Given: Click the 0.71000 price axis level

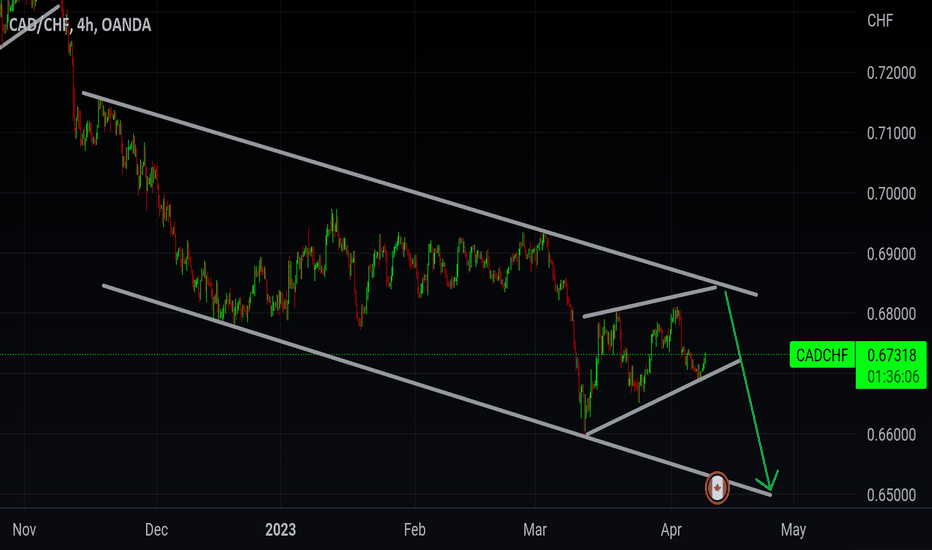Looking at the screenshot, I should [x=891, y=133].
